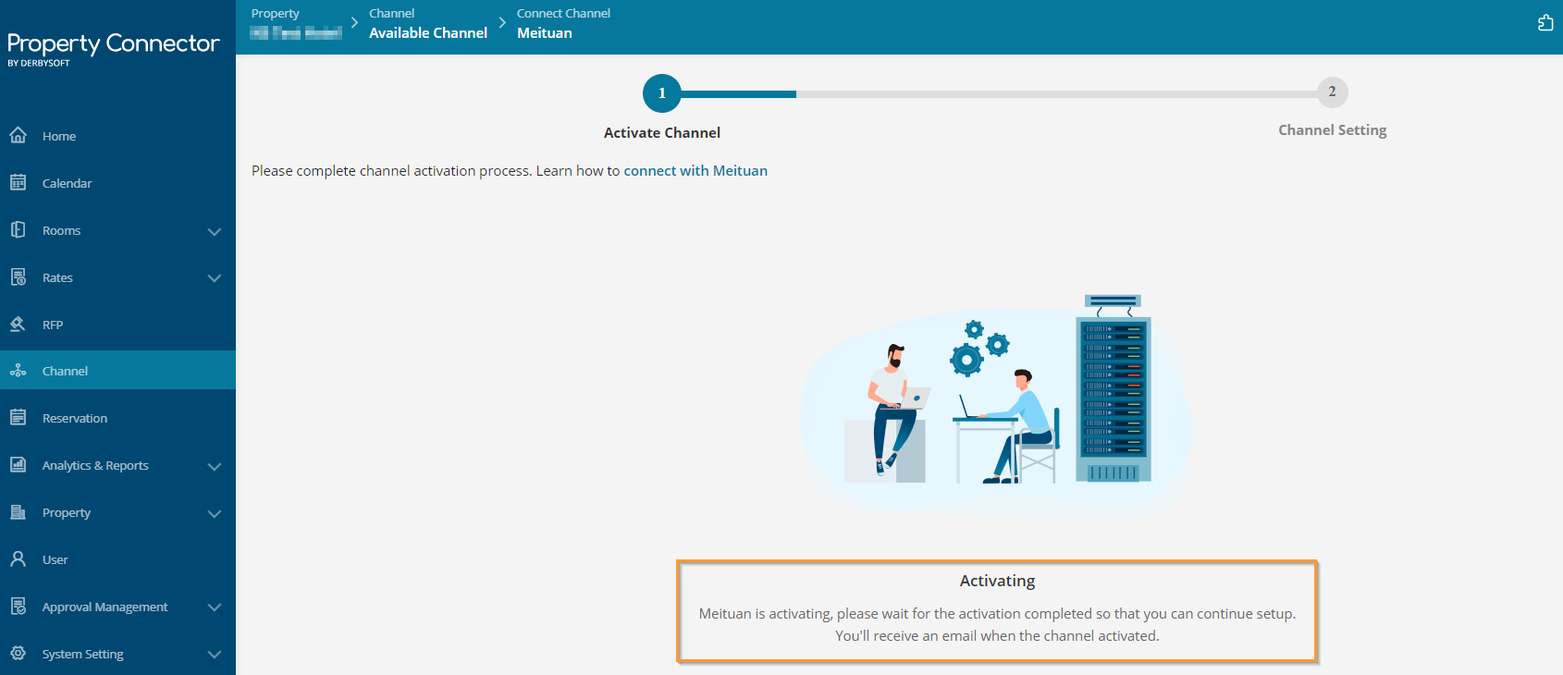Click the Rates icon in sidebar
The width and height of the screenshot is (1563, 675).
(x=17, y=277)
